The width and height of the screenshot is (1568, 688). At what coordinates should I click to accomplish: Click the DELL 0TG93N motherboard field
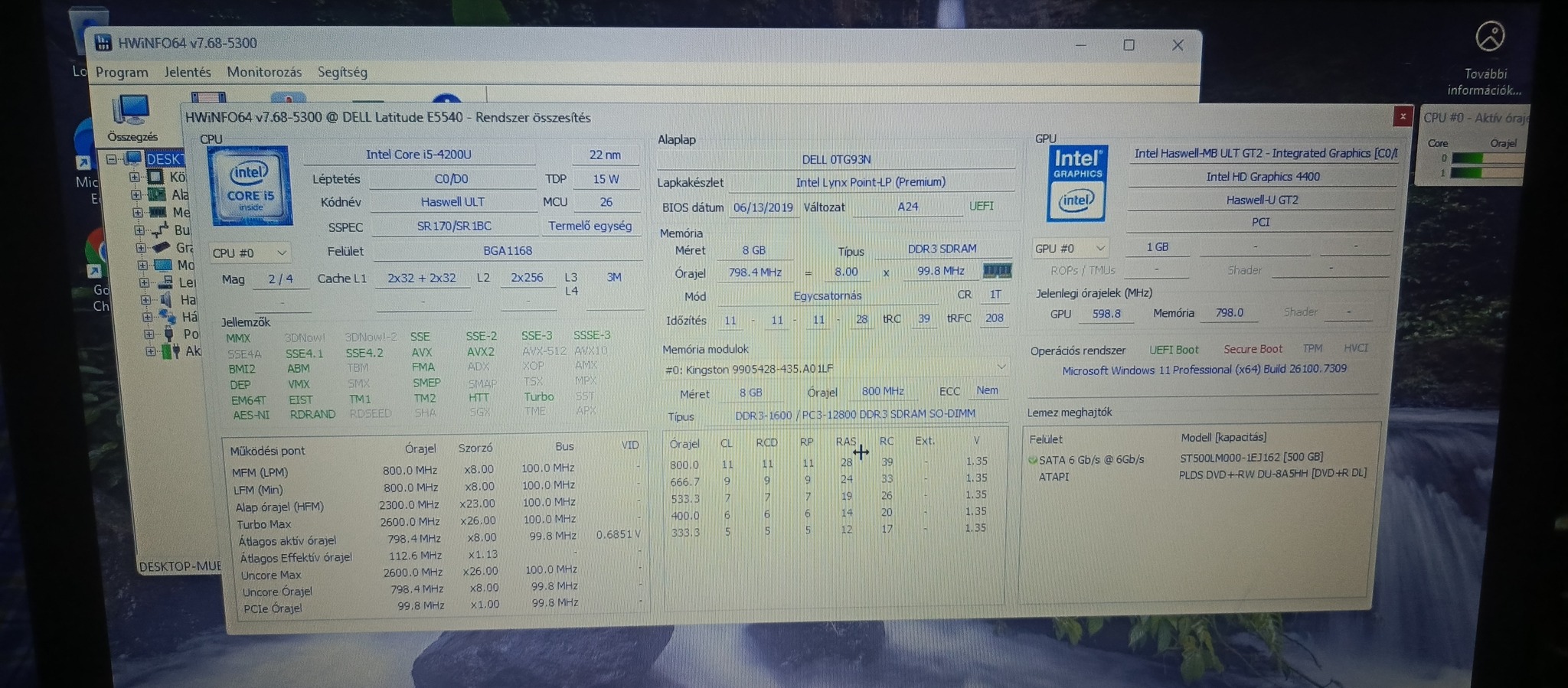[836, 159]
